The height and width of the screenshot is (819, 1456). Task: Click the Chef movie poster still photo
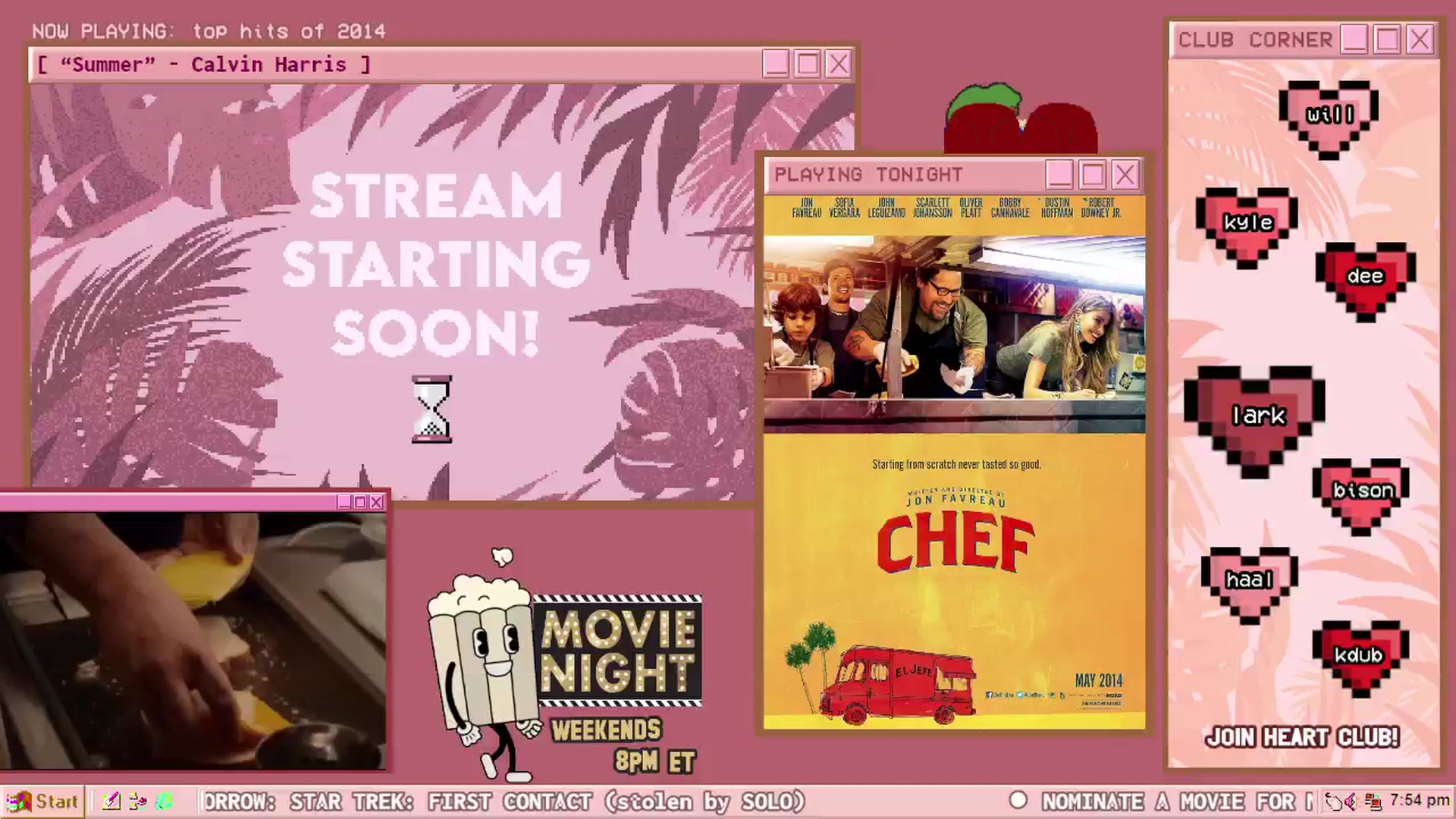[x=955, y=334]
